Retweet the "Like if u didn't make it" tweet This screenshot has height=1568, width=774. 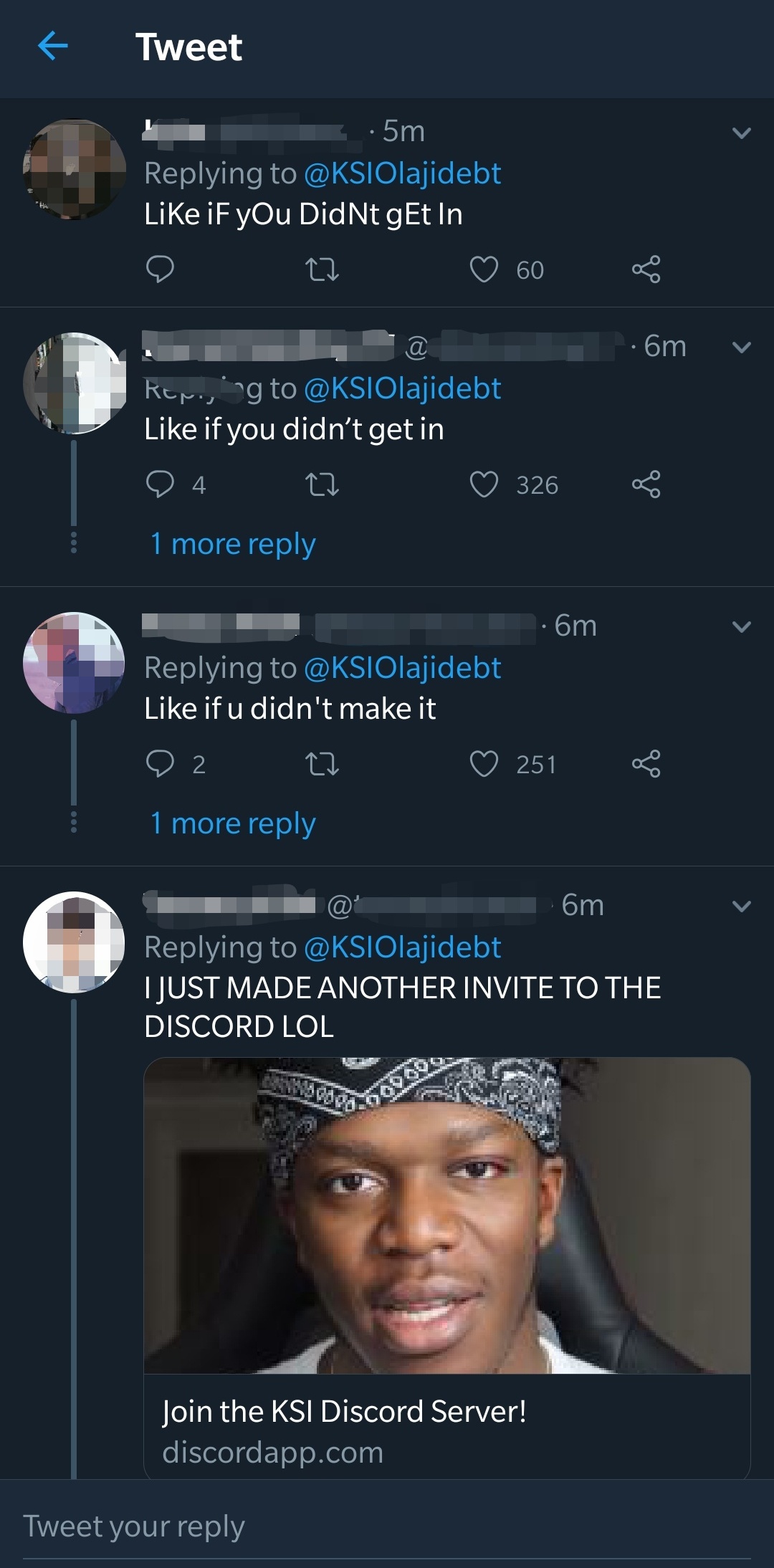(322, 764)
